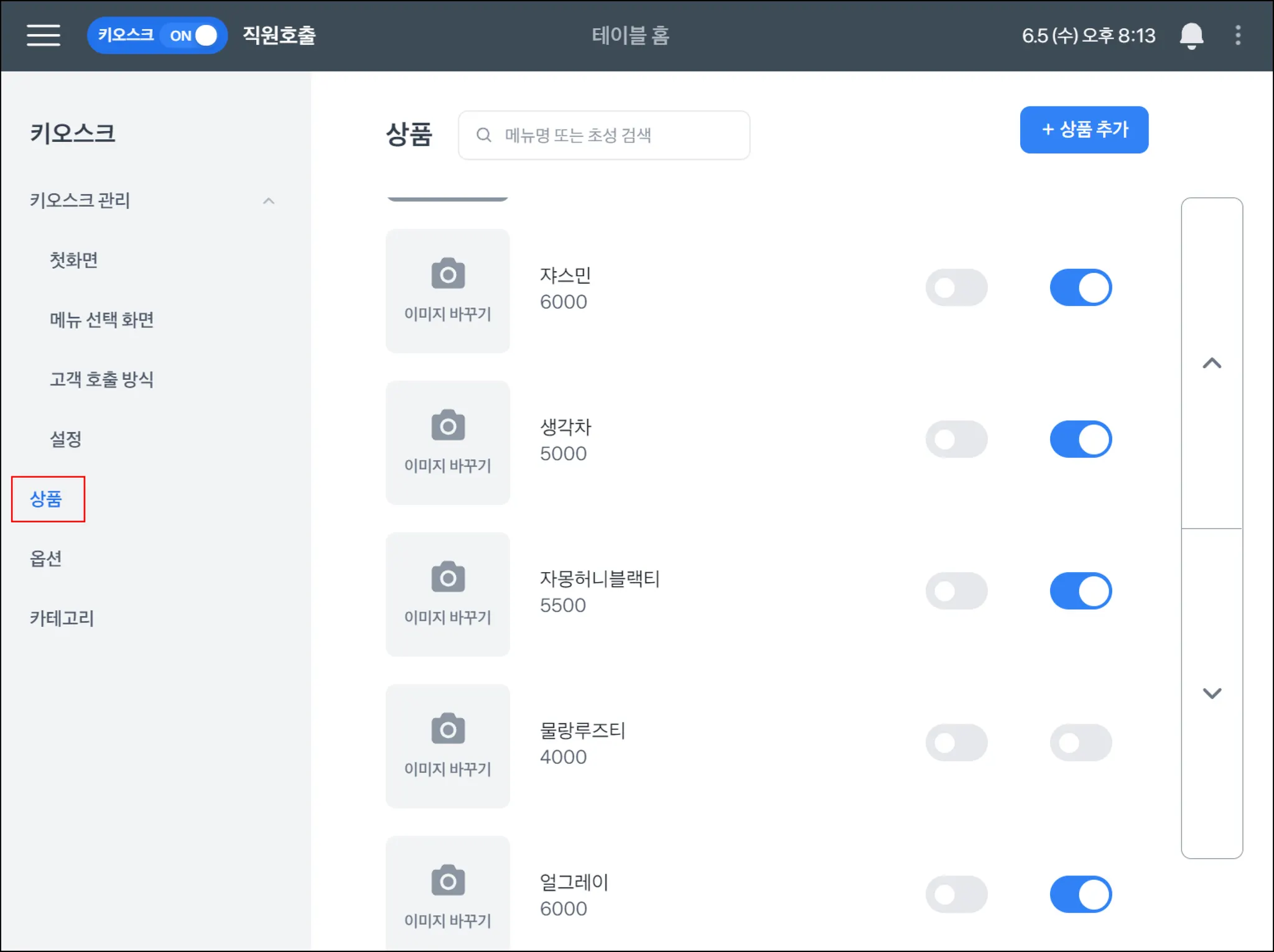The height and width of the screenshot is (952, 1274).
Task: Click the search magnifier icon
Action: 484,135
